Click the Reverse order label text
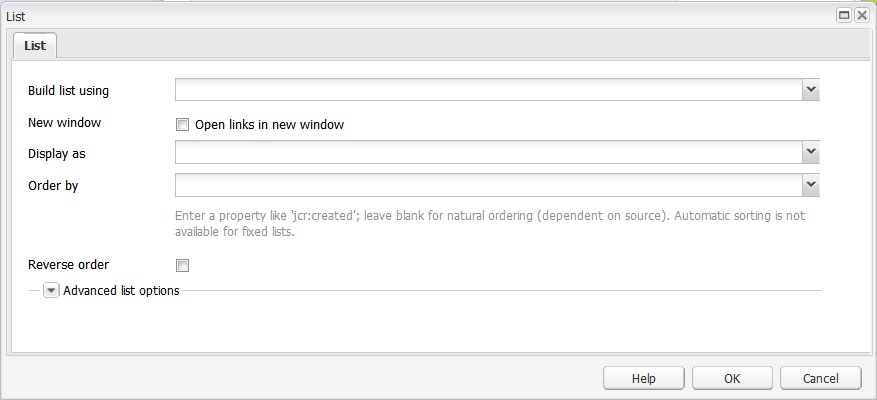Image resolution: width=877 pixels, height=400 pixels. 68,265
